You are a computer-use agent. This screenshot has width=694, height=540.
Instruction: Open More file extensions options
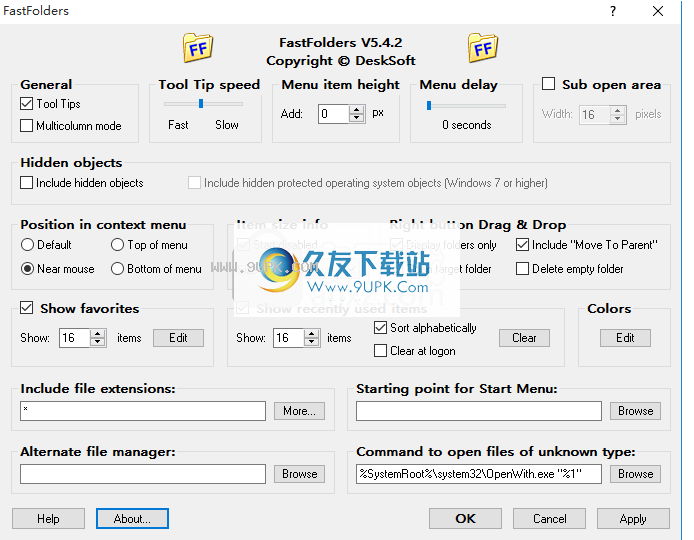(299, 411)
